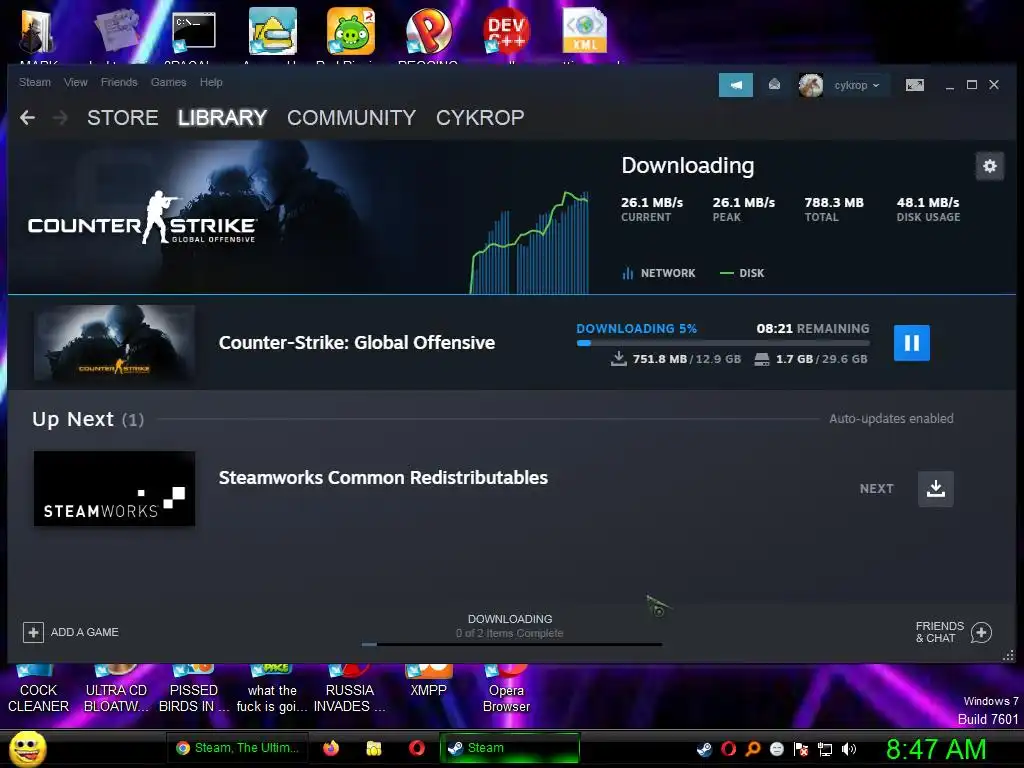Click the Auto-updates enabled text
This screenshot has width=1024, height=768.
point(891,419)
